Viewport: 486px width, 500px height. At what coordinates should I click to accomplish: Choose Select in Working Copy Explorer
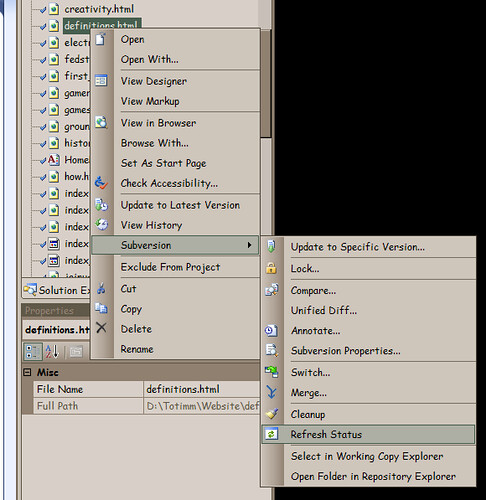(368, 456)
